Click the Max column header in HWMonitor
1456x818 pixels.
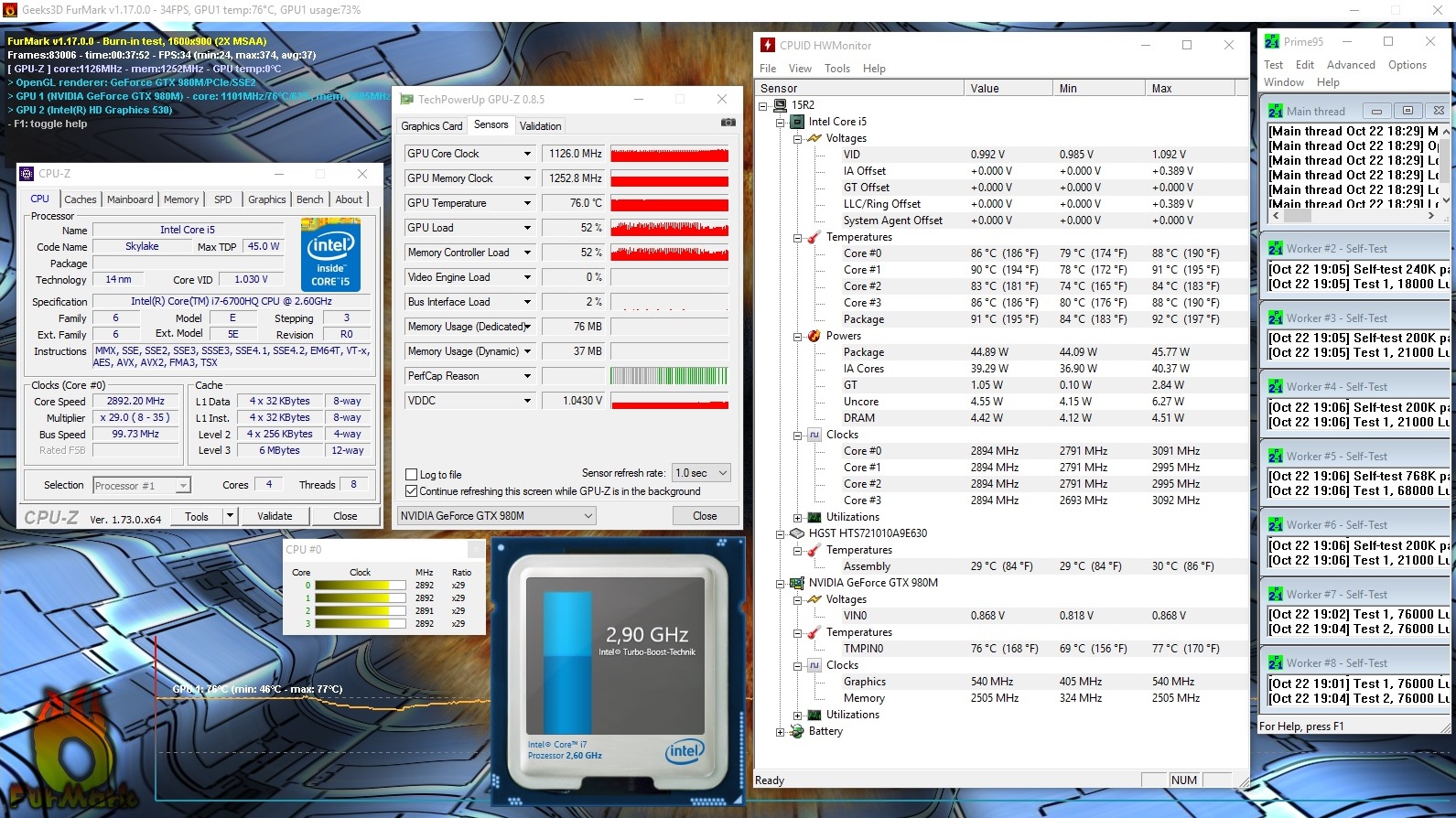pos(1190,89)
